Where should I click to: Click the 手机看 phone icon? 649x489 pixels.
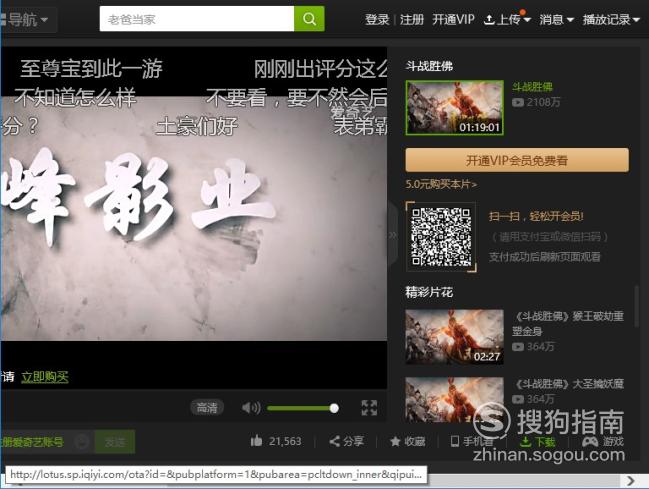click(x=454, y=441)
